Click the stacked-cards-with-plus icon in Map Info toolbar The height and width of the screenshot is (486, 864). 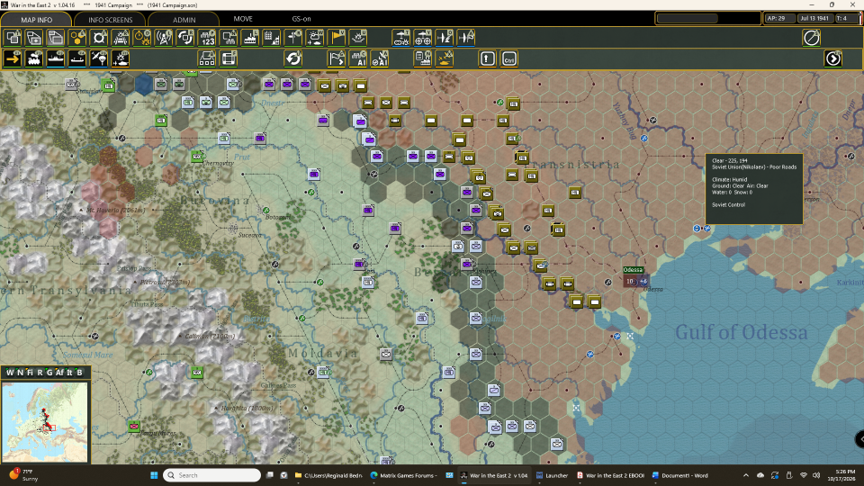click(x=34, y=38)
